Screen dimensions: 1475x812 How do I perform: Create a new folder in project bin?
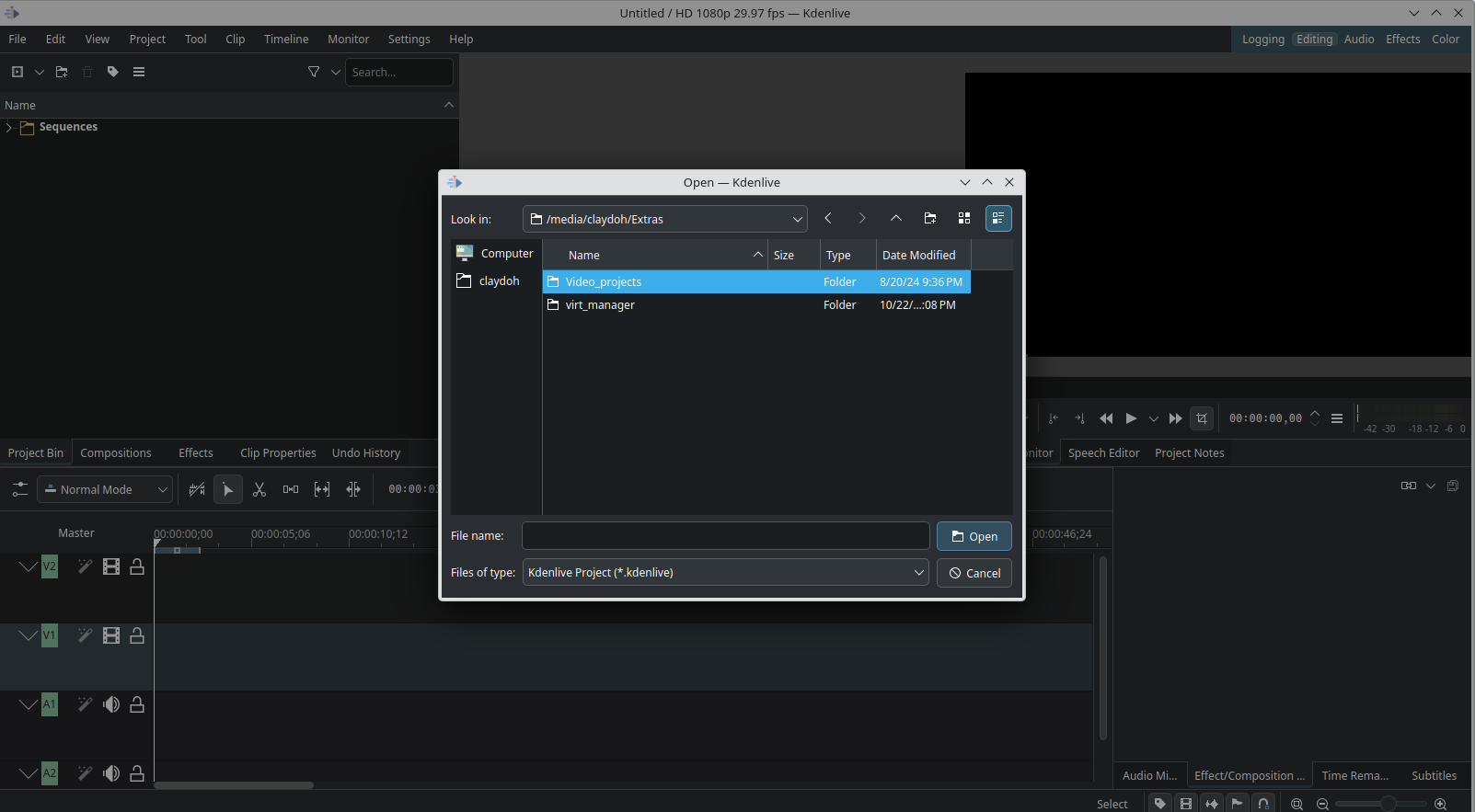pyautogui.click(x=62, y=72)
